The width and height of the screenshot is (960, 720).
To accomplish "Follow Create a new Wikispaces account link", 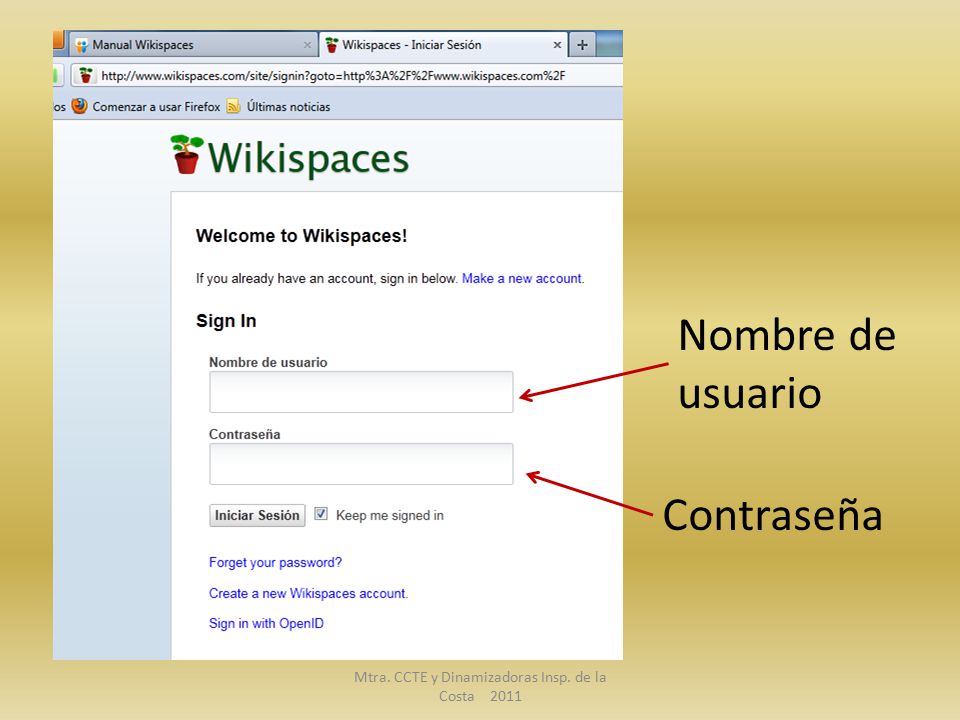I will tap(308, 593).
